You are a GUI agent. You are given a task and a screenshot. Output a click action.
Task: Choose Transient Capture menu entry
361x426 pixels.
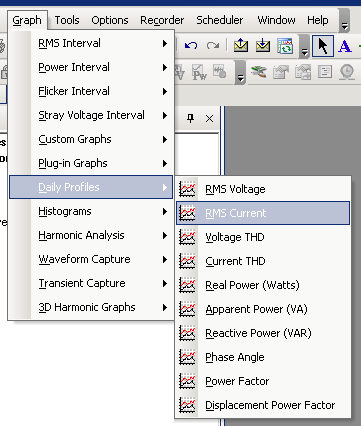(91, 283)
